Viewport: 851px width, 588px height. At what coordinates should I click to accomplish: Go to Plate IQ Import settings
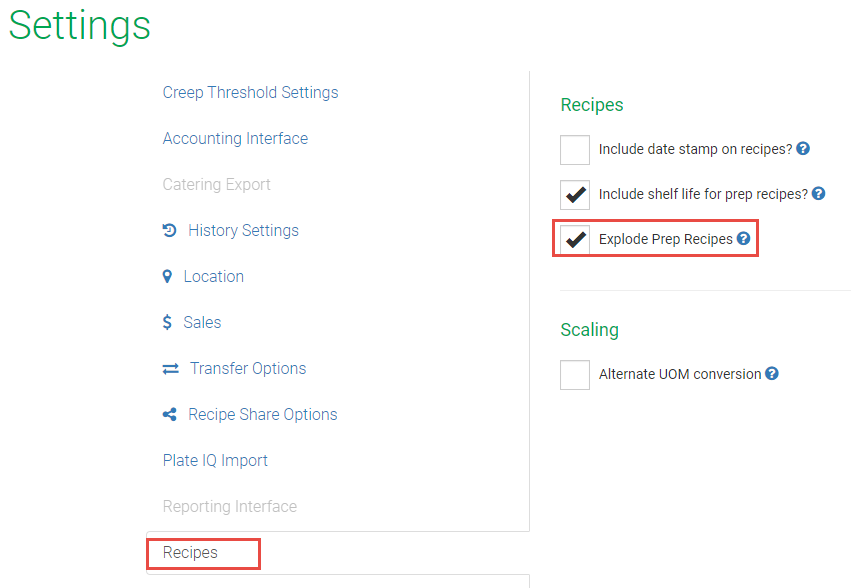(215, 460)
